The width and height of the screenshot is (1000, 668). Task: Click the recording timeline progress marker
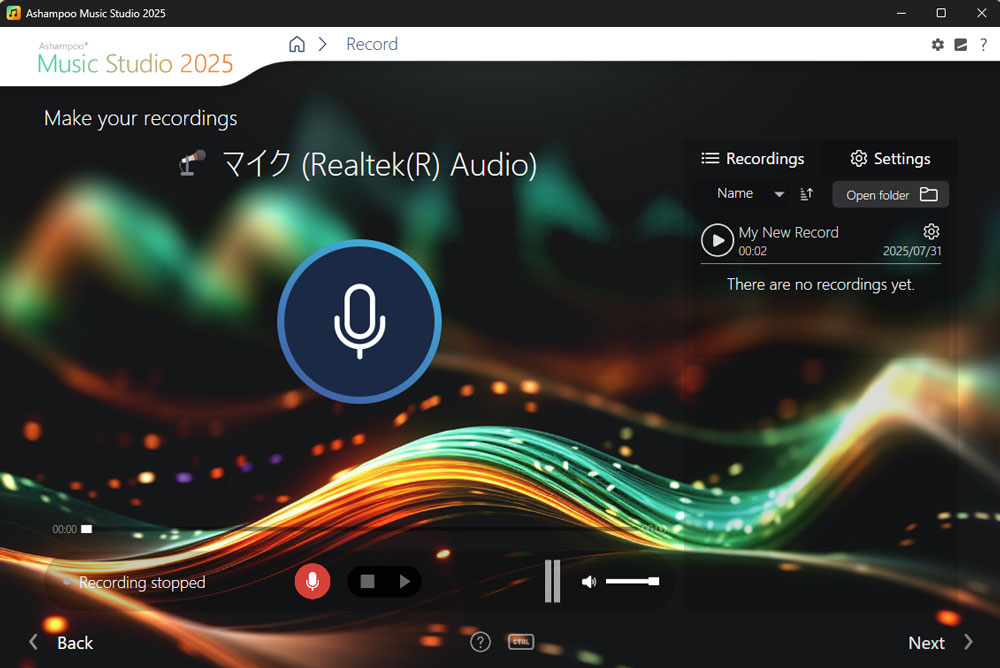click(87, 529)
